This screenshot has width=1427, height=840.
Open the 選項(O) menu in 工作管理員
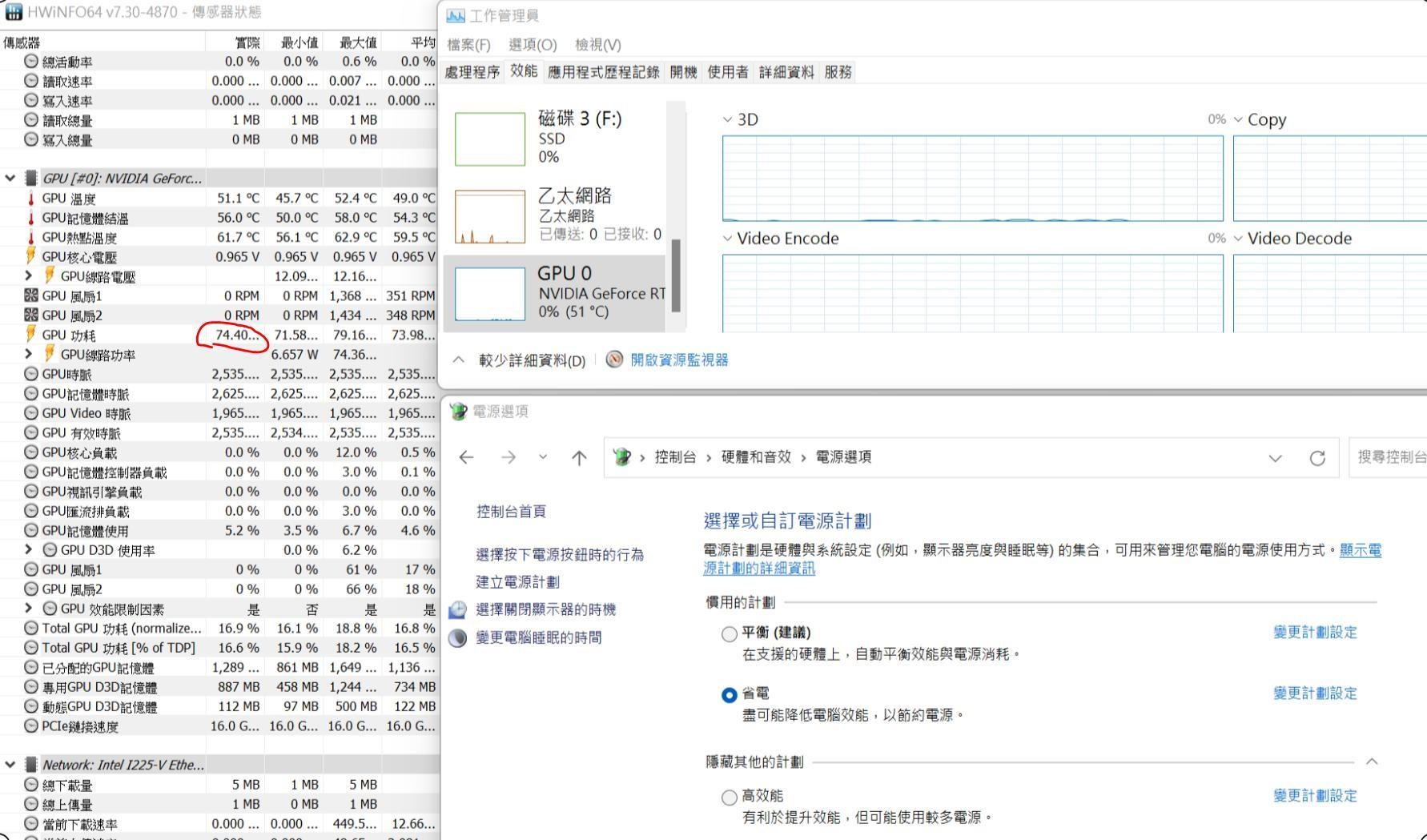click(533, 45)
